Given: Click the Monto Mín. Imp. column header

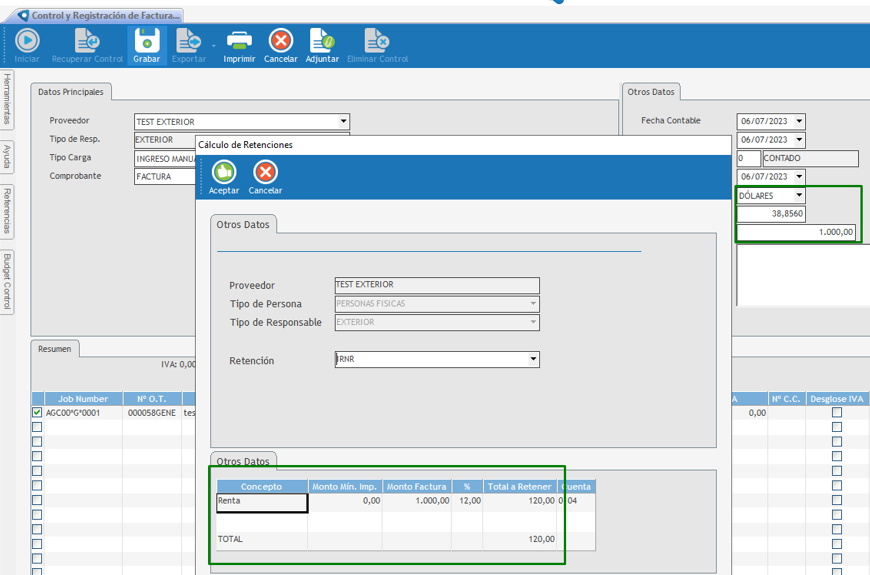Looking at the screenshot, I should click(345, 487).
